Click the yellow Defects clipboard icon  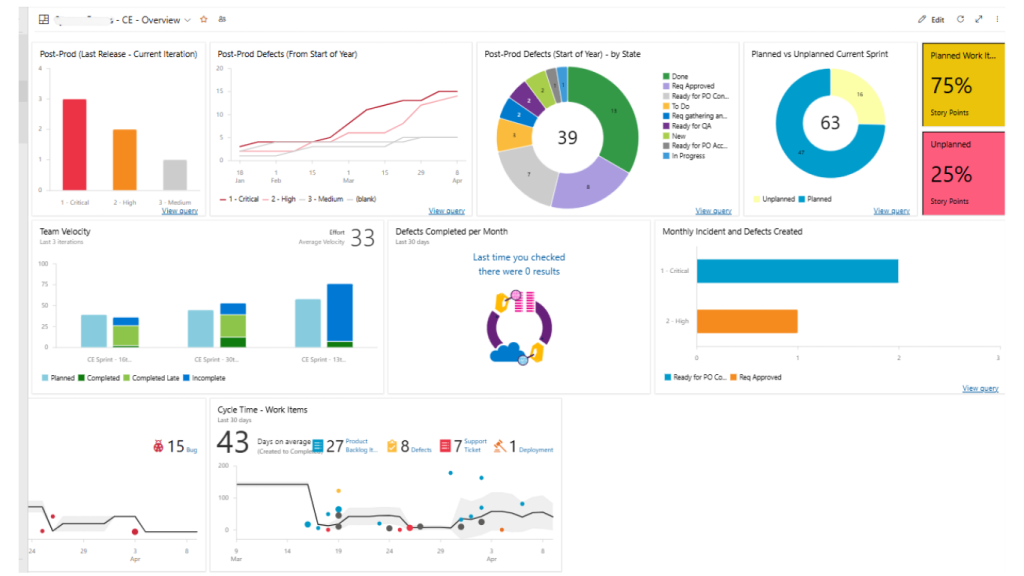pos(392,446)
